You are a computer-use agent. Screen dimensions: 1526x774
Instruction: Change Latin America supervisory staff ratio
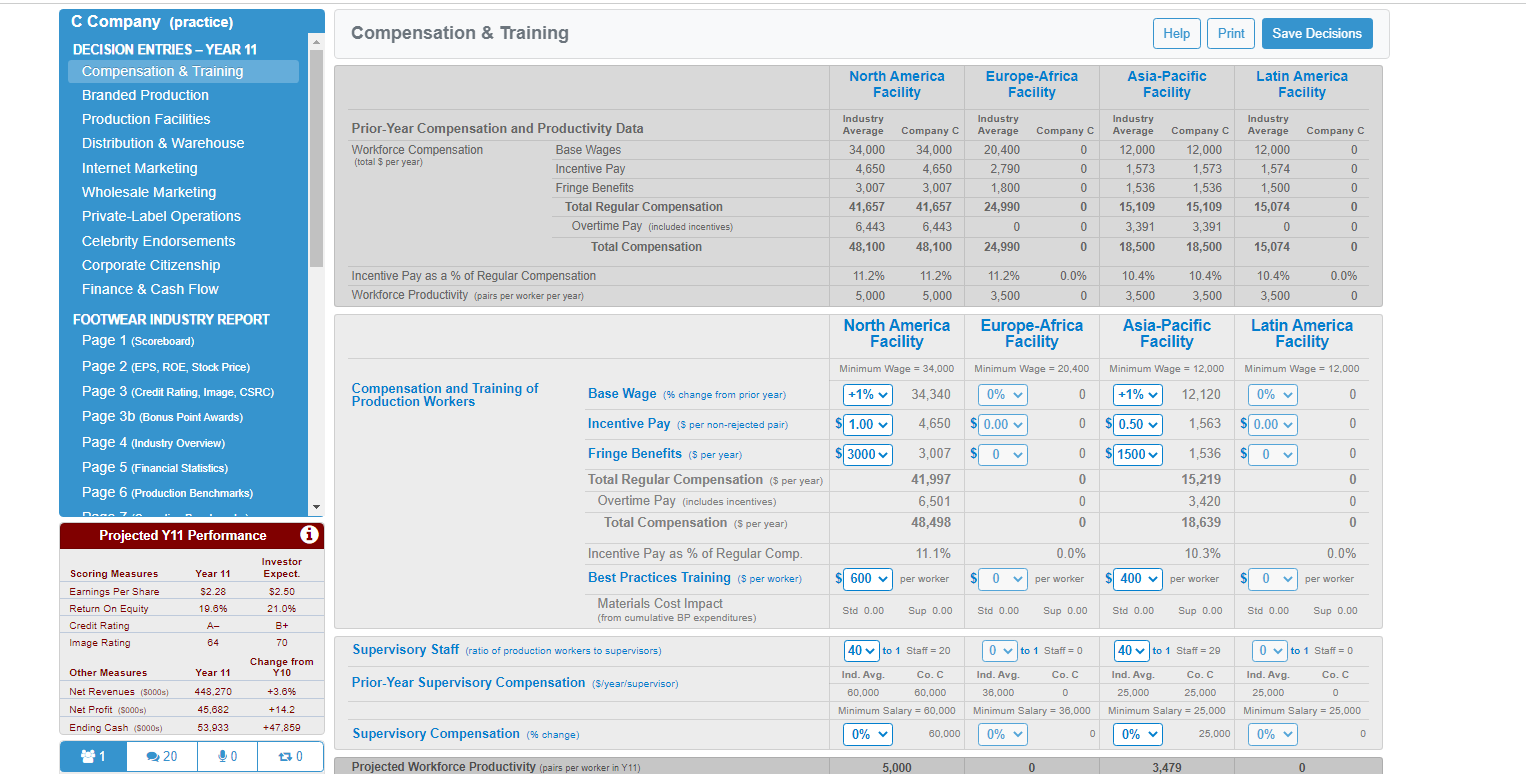(1270, 651)
